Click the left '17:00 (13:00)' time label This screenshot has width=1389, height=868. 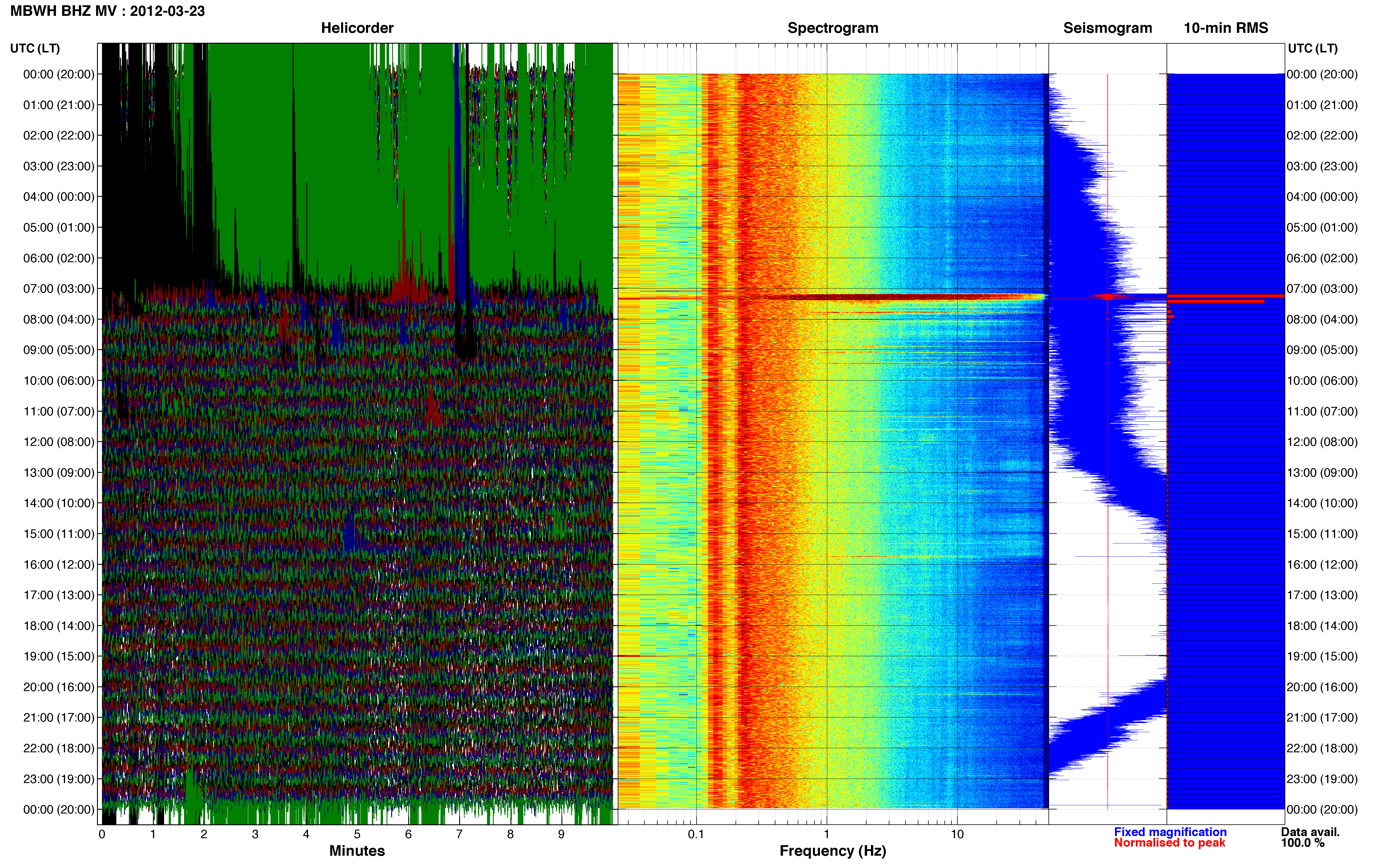[x=59, y=595]
